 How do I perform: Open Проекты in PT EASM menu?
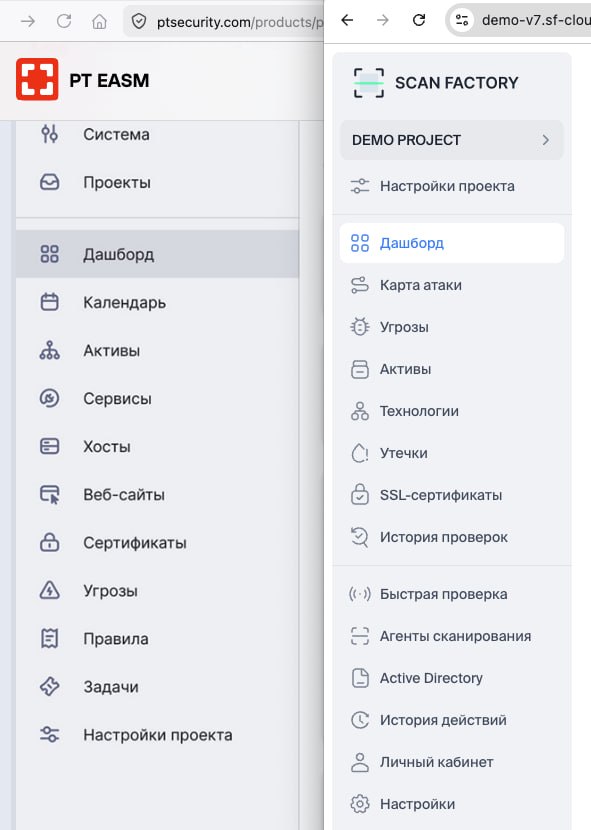157,183
